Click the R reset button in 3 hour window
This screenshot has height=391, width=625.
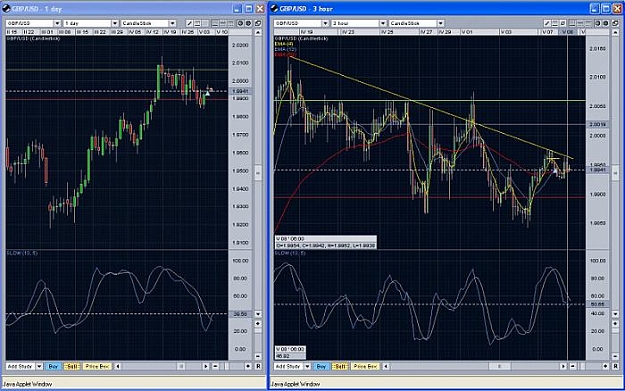point(615,366)
